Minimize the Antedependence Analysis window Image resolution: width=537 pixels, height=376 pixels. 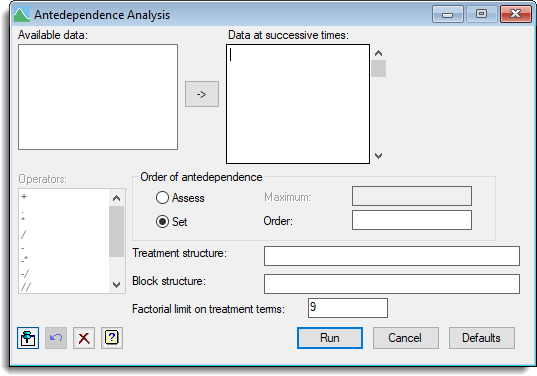(448, 14)
